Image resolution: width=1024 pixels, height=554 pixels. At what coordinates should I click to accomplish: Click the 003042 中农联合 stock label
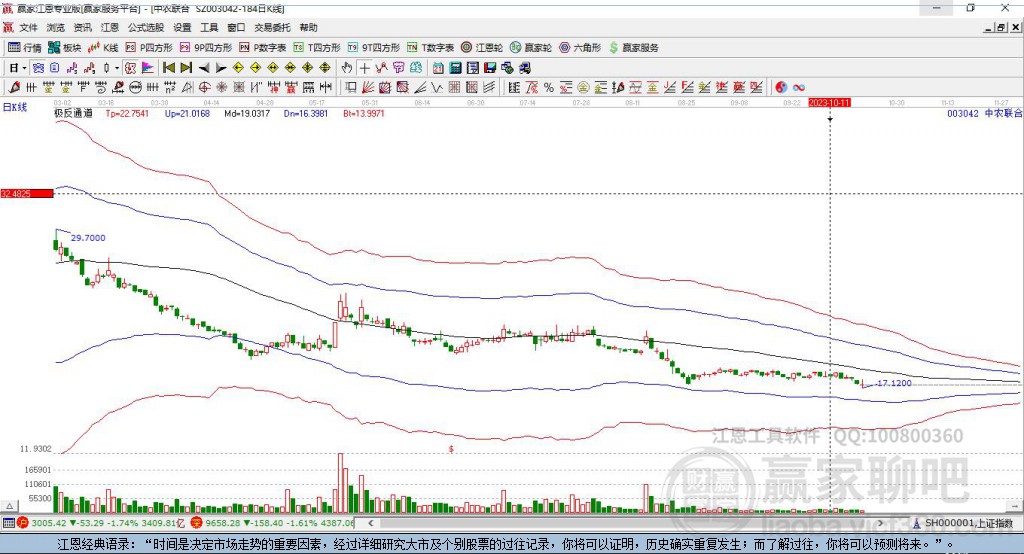(x=985, y=113)
